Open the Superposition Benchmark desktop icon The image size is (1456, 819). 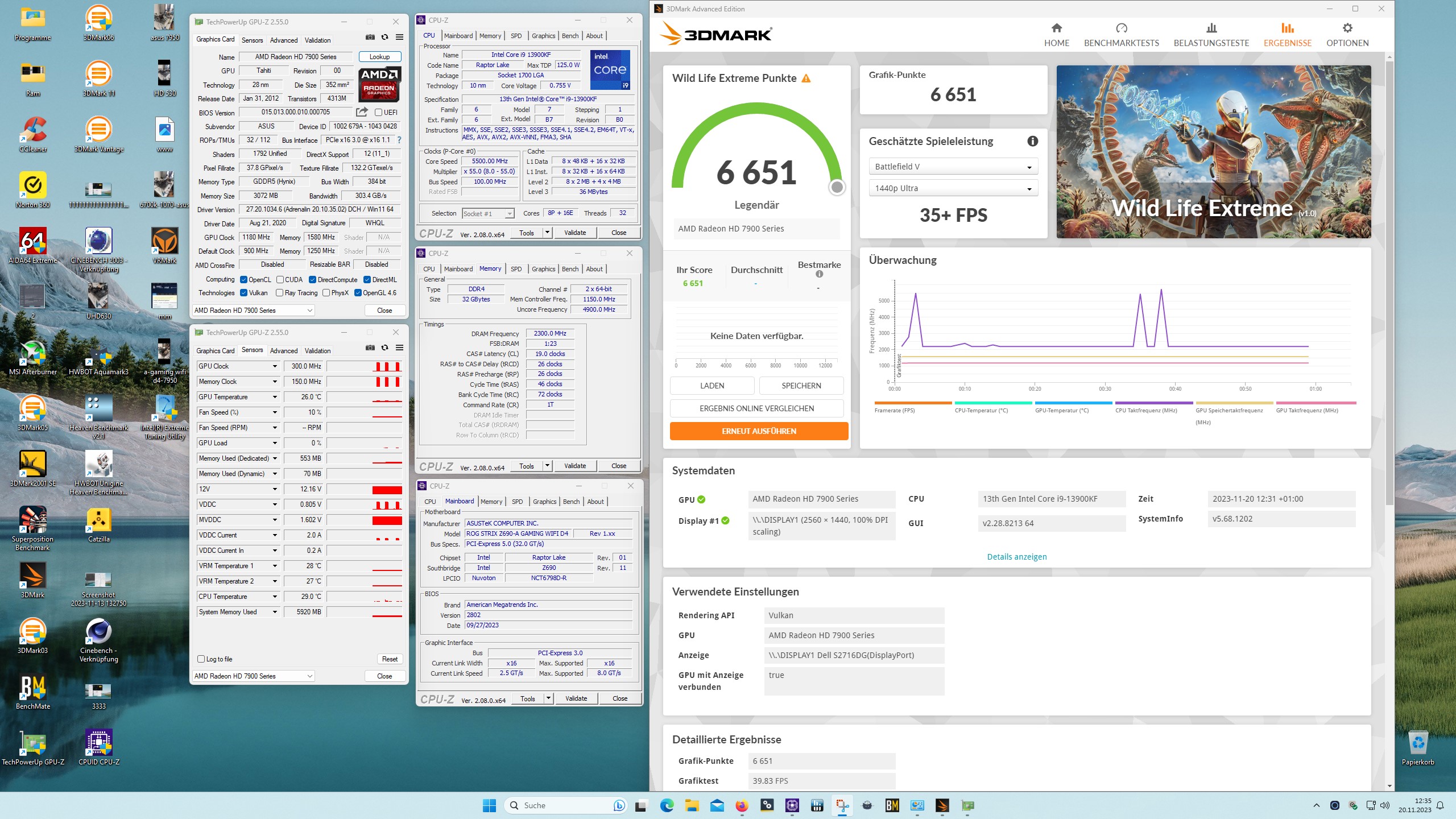pyautogui.click(x=33, y=528)
